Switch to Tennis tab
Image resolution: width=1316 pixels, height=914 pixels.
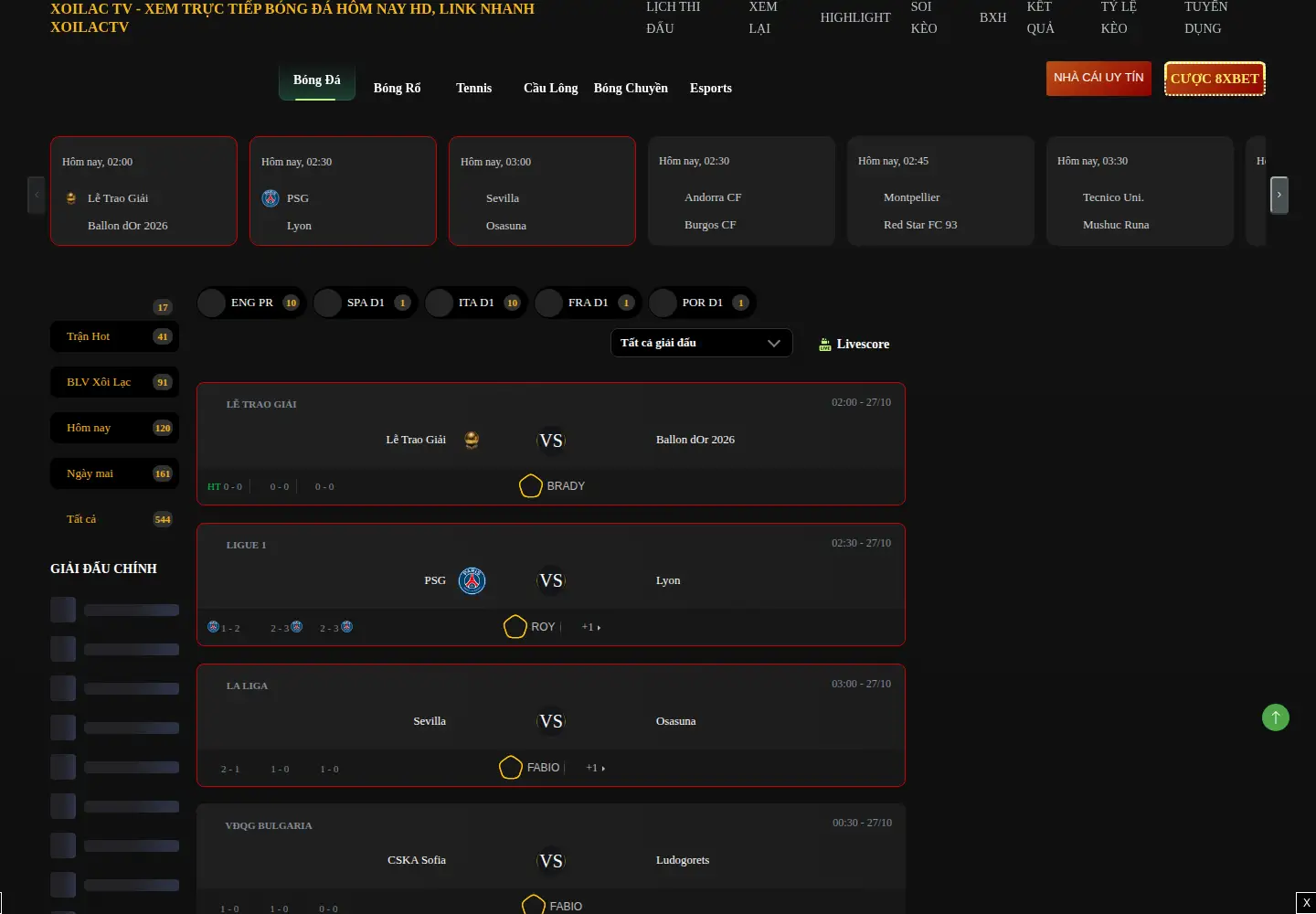click(x=473, y=88)
